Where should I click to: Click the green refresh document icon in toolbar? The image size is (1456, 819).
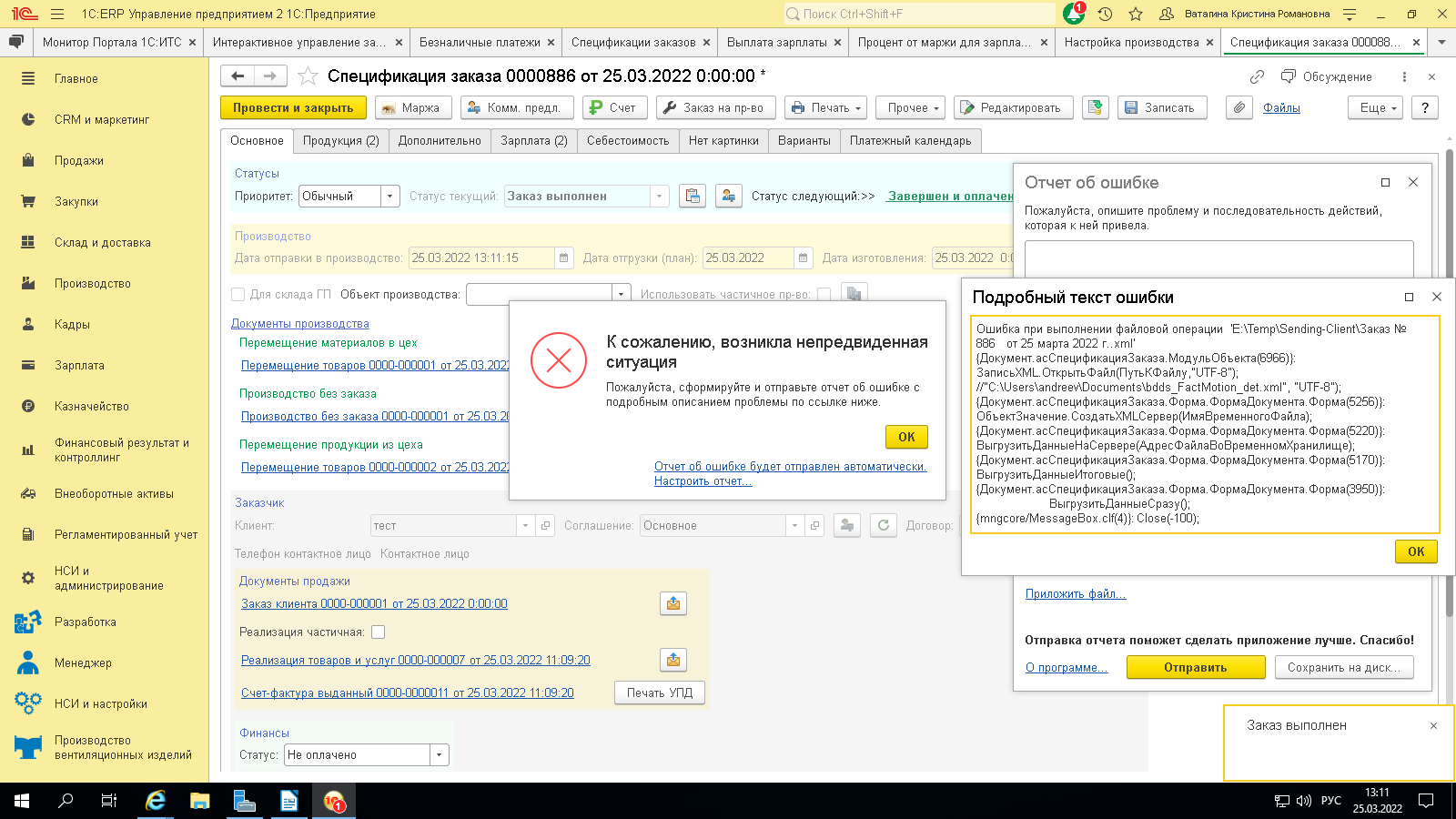(x=1096, y=107)
